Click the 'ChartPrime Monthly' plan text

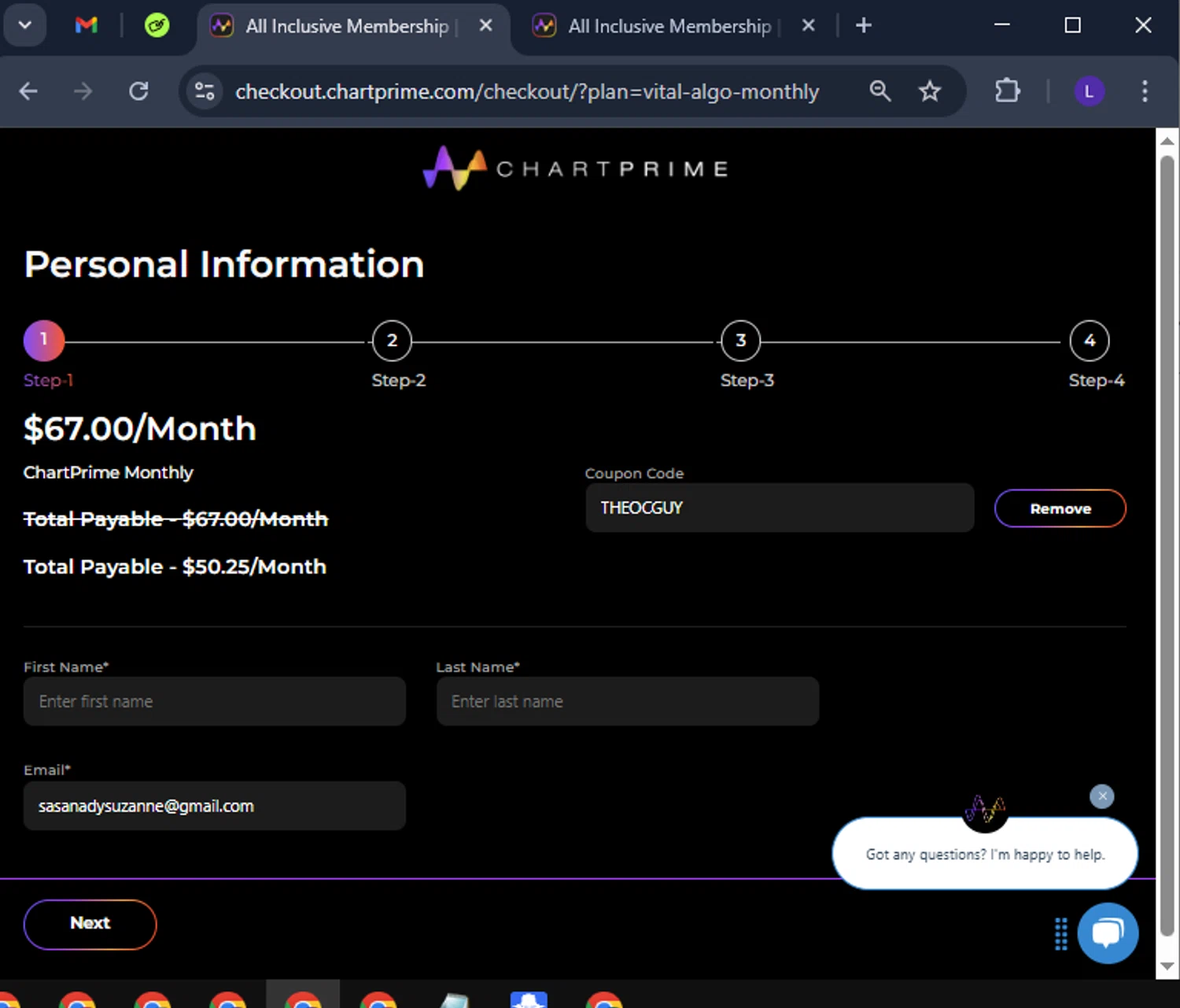coord(109,472)
